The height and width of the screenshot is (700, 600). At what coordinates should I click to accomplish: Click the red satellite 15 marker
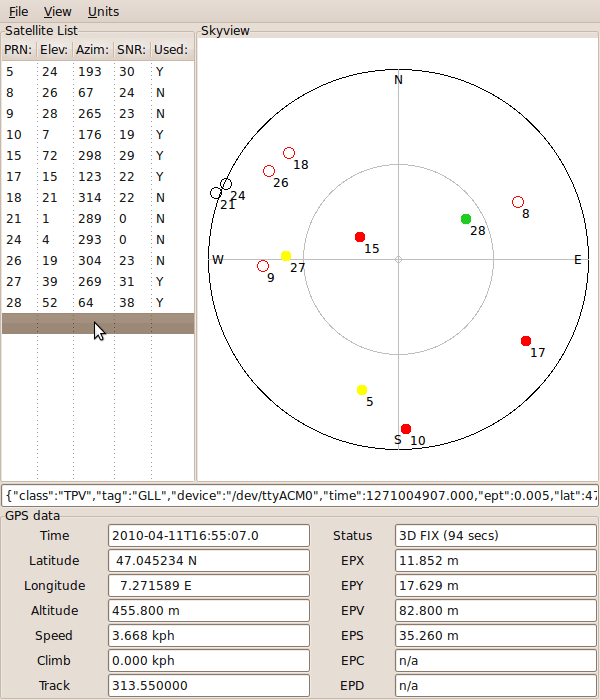tap(360, 237)
